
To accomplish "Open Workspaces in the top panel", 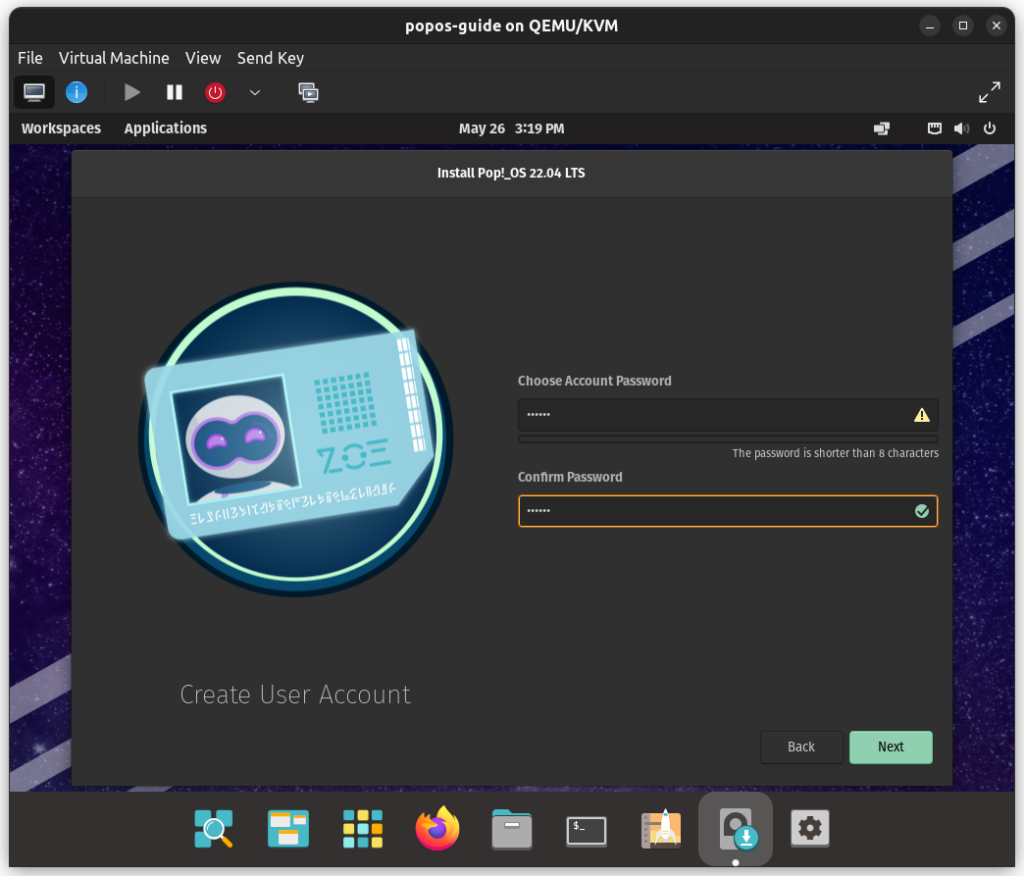I will coord(61,128).
